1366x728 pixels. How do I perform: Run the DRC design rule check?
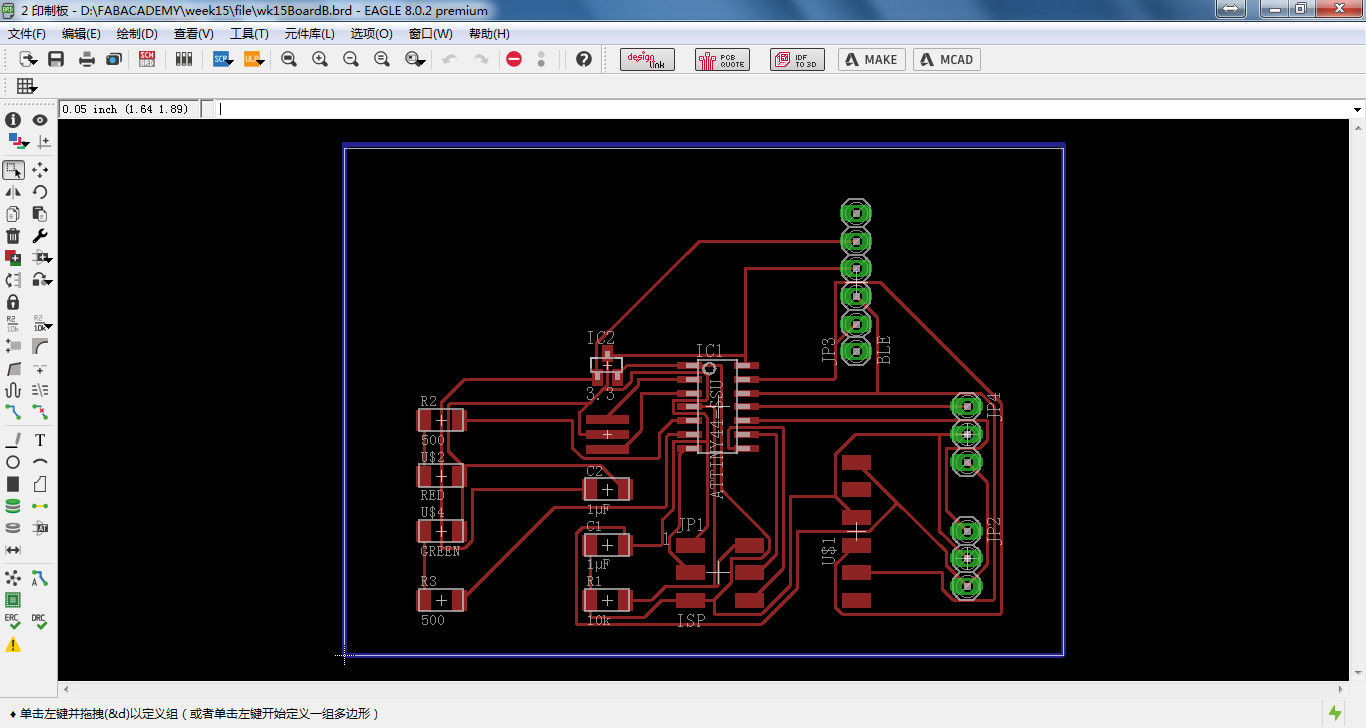40,622
